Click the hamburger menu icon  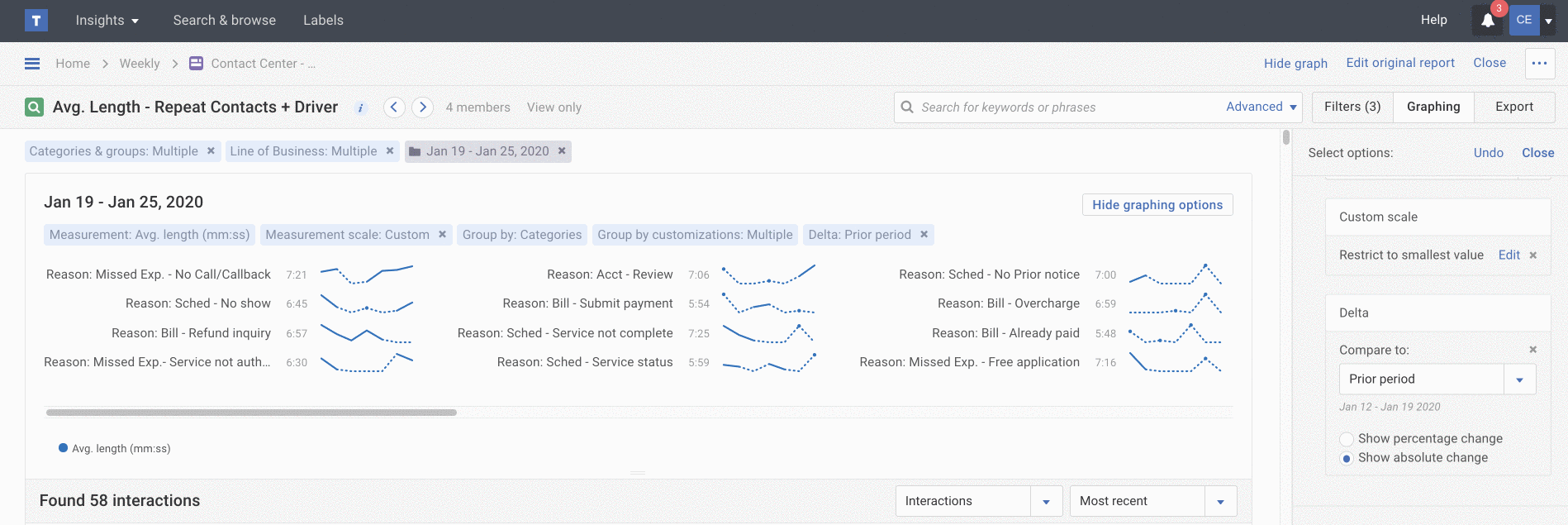tap(32, 64)
